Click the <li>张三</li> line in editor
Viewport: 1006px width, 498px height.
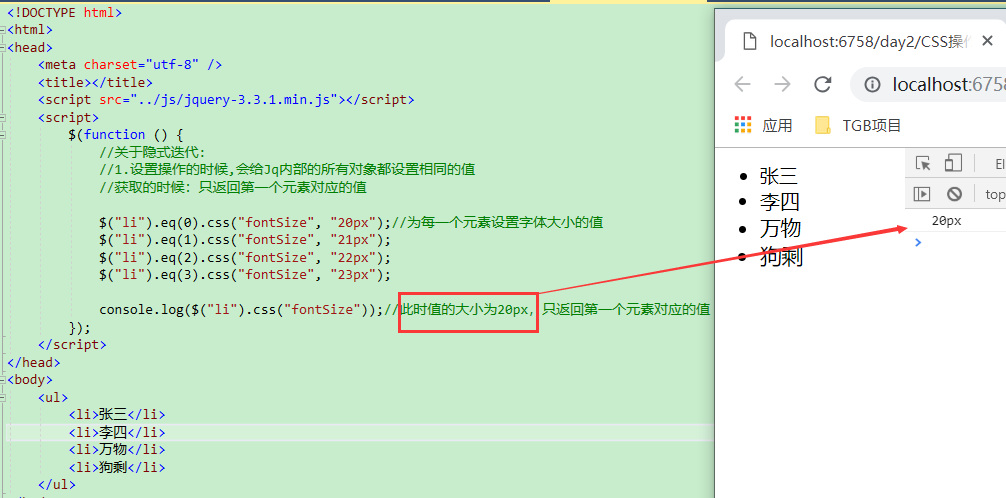point(117,415)
